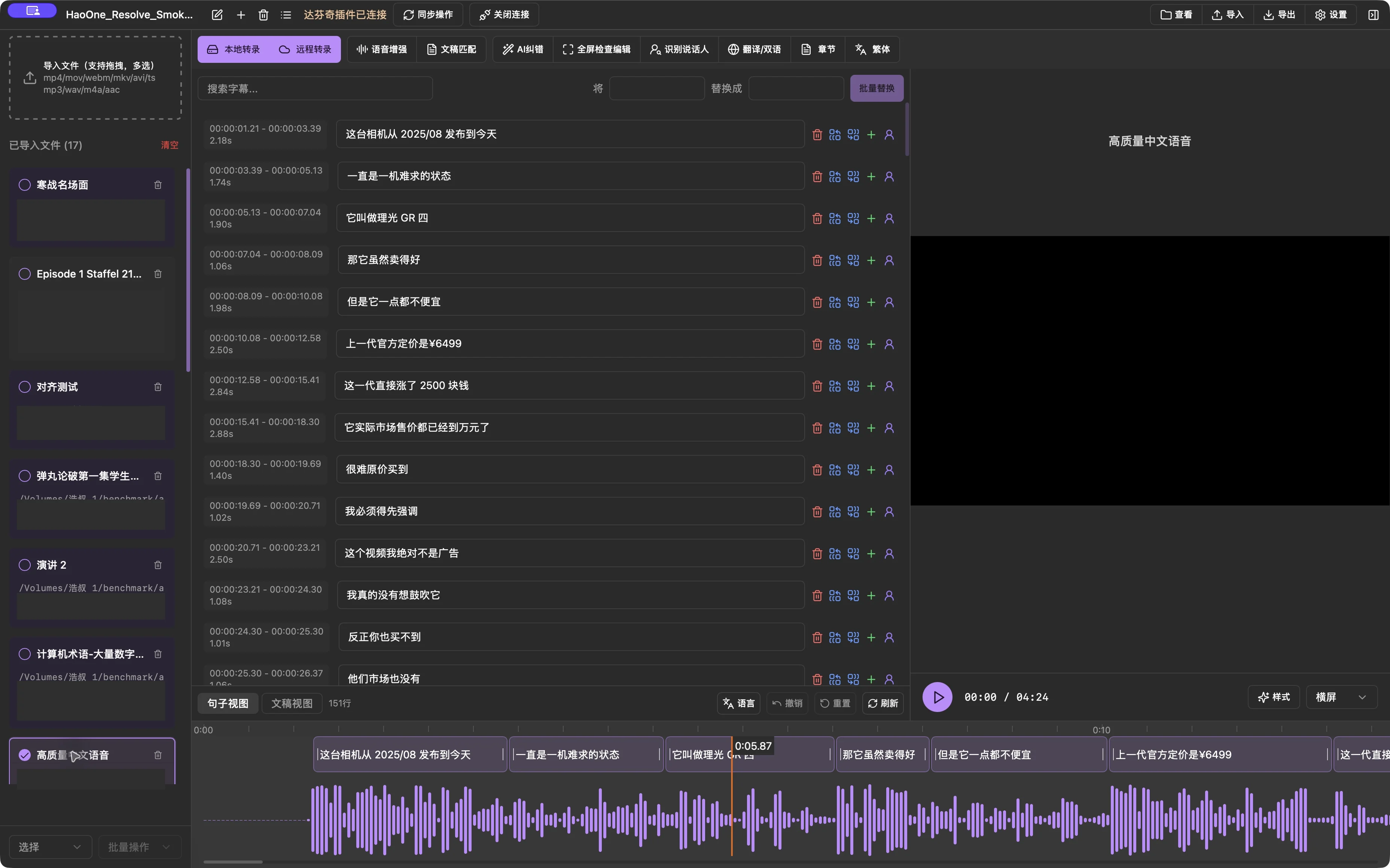Open the 横屏 orientation dropdown
Viewport: 1390px width, 868px height.
(1341, 697)
